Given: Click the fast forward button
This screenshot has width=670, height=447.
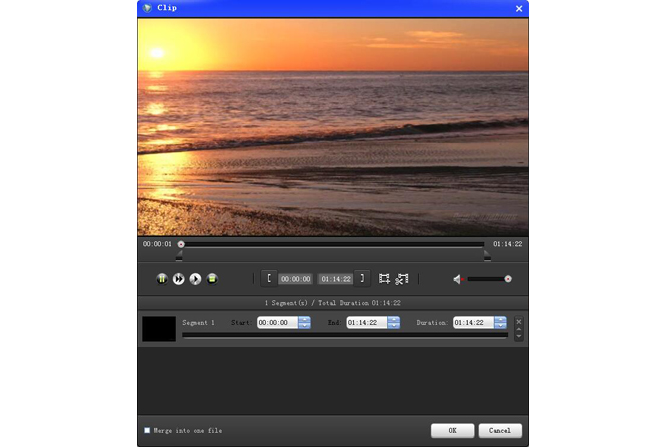Looking at the screenshot, I should click(x=179, y=279).
